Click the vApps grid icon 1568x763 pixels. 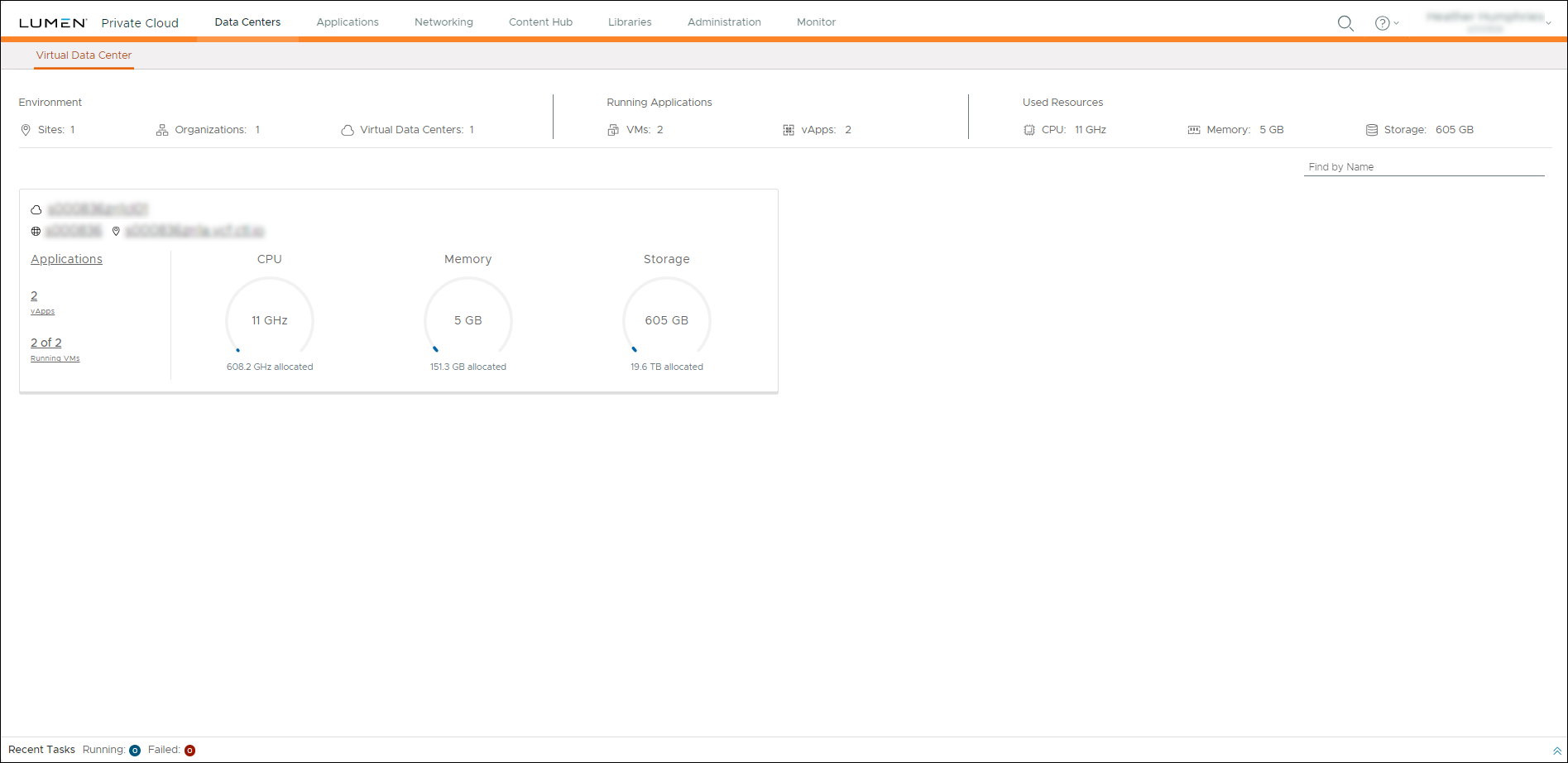point(789,129)
